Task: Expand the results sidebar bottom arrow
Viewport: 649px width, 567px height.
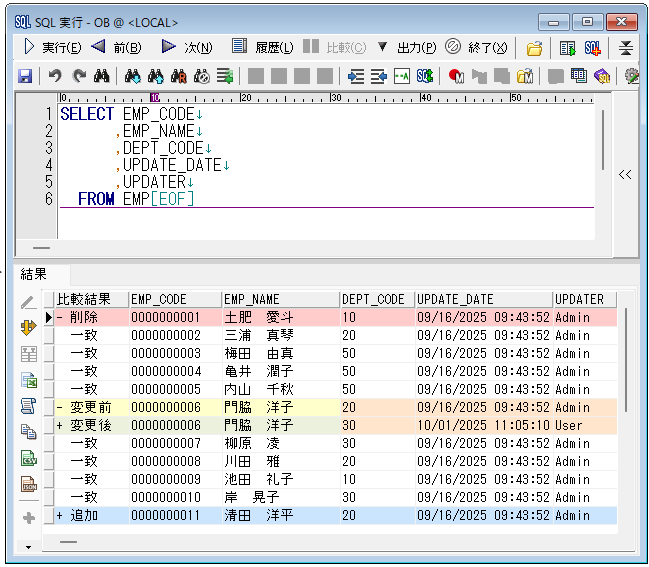Action: tap(28, 547)
